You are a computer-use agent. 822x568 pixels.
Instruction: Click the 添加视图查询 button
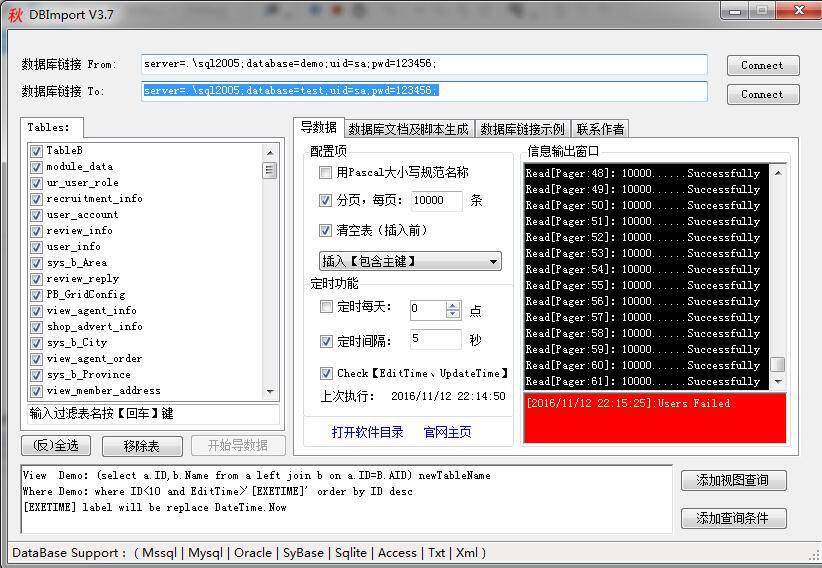(x=733, y=480)
